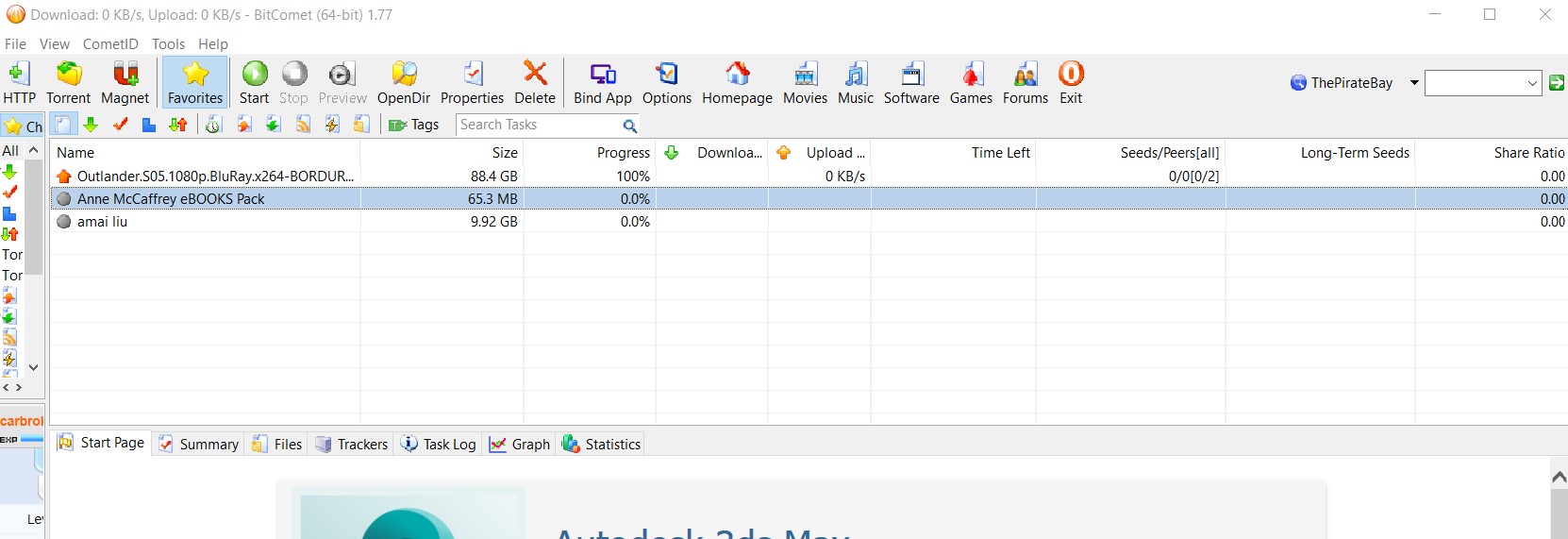Click the Bind App icon
This screenshot has height=539, width=1568.
pos(603,82)
